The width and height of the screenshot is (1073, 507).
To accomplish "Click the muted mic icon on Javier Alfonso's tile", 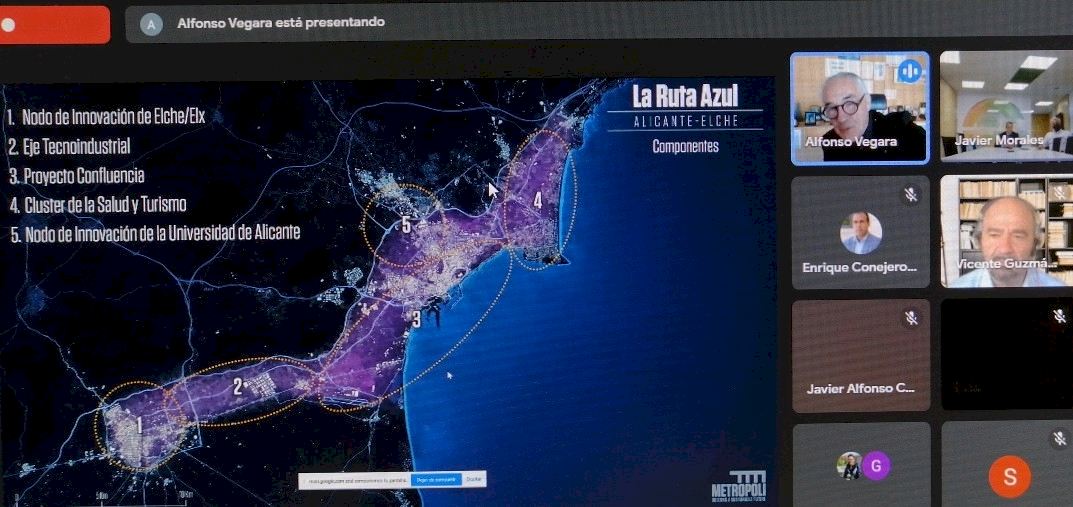I will click(910, 318).
